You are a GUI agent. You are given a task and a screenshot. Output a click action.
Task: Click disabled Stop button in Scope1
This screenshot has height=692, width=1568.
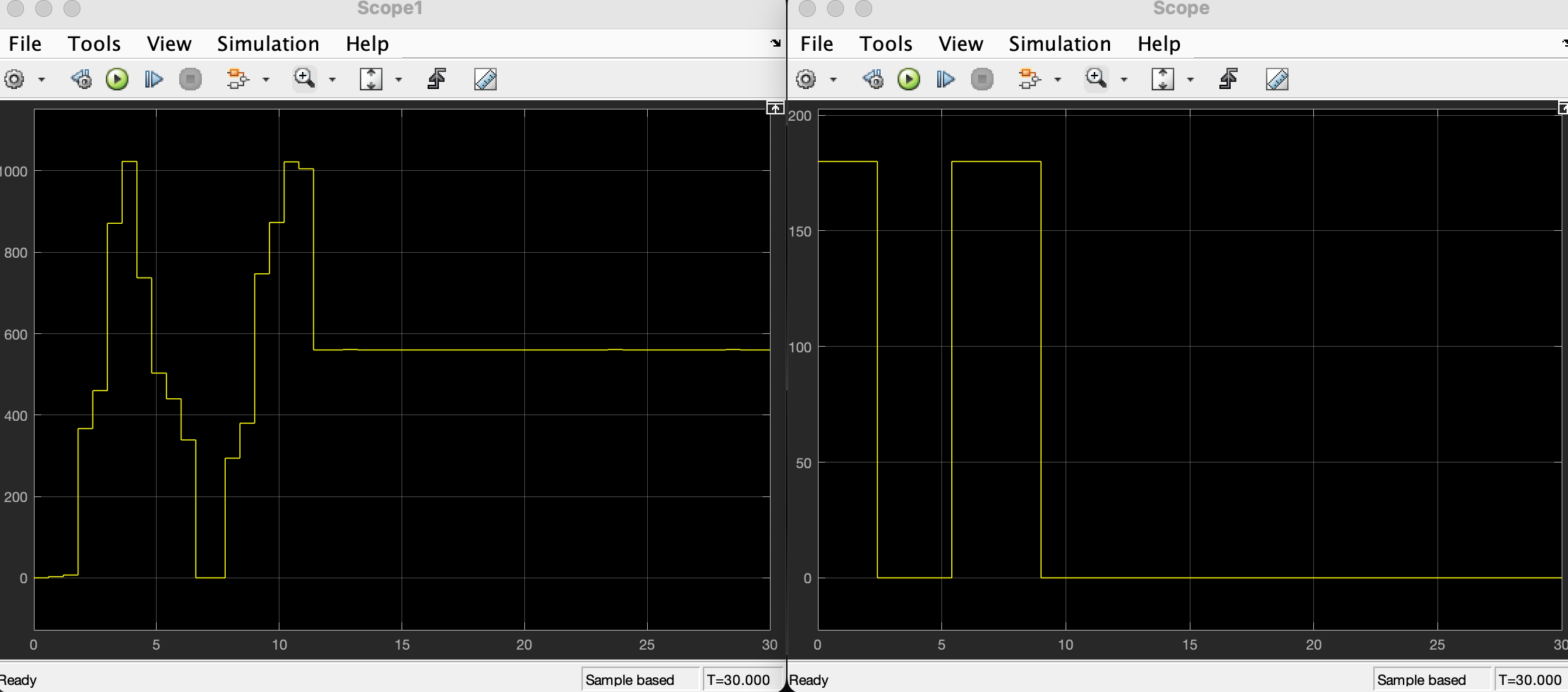190,79
